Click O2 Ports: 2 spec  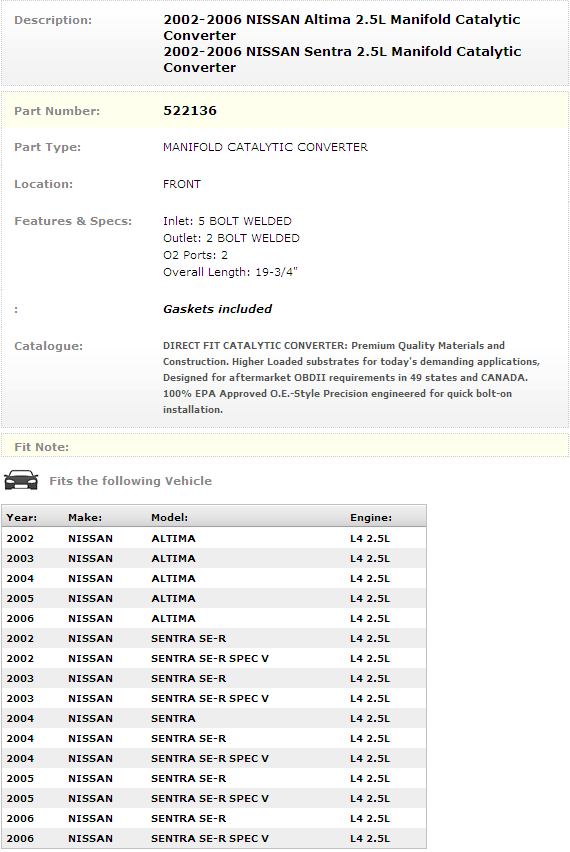pyautogui.click(x=195, y=255)
